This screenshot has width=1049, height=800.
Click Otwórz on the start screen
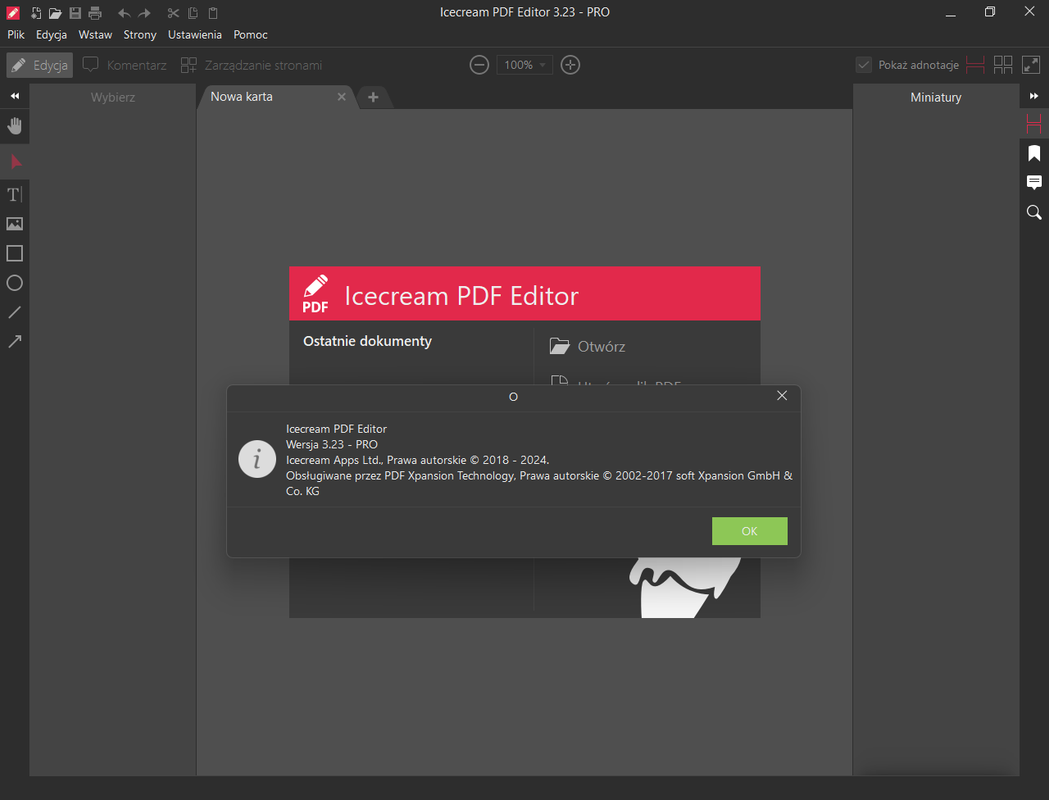click(x=587, y=346)
